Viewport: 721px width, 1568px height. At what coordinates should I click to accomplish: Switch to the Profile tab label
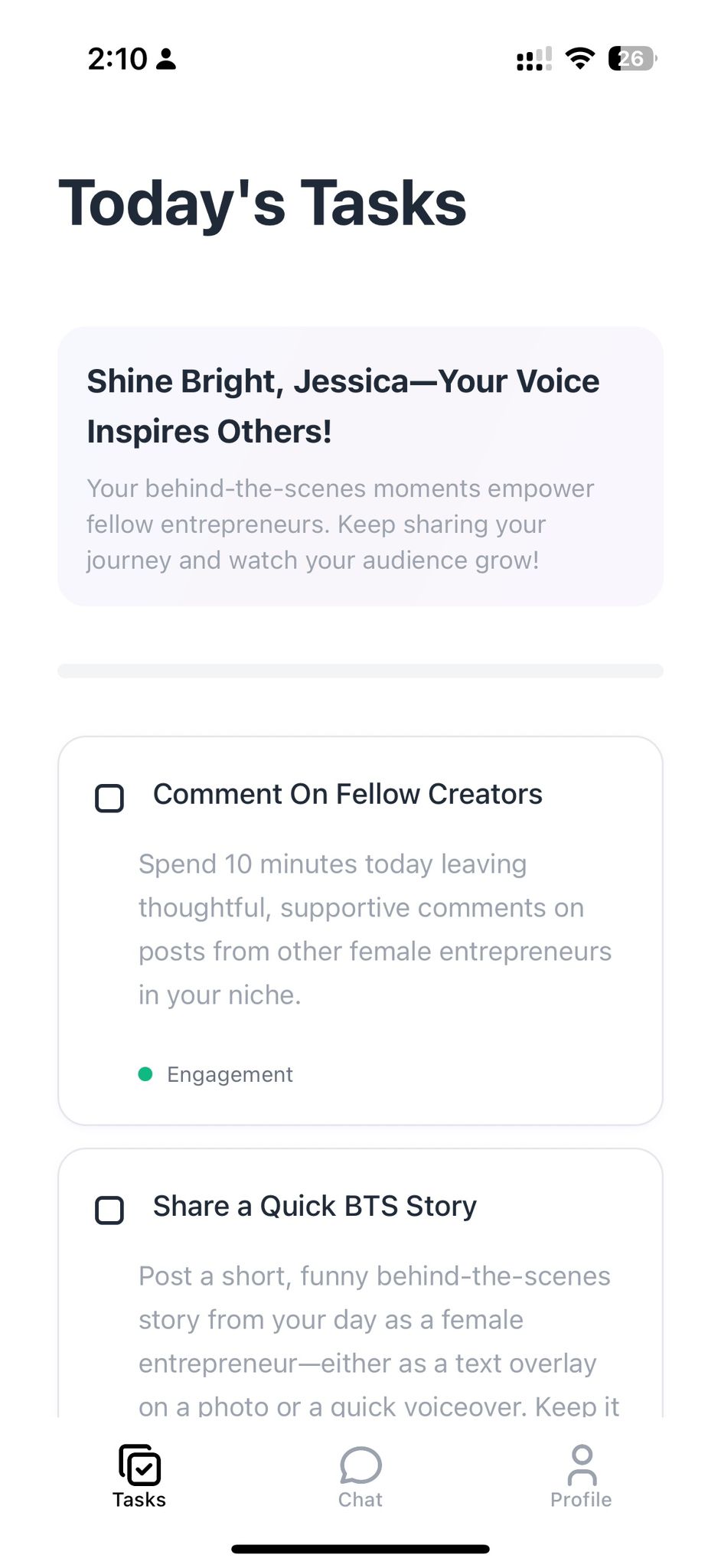point(581,1499)
